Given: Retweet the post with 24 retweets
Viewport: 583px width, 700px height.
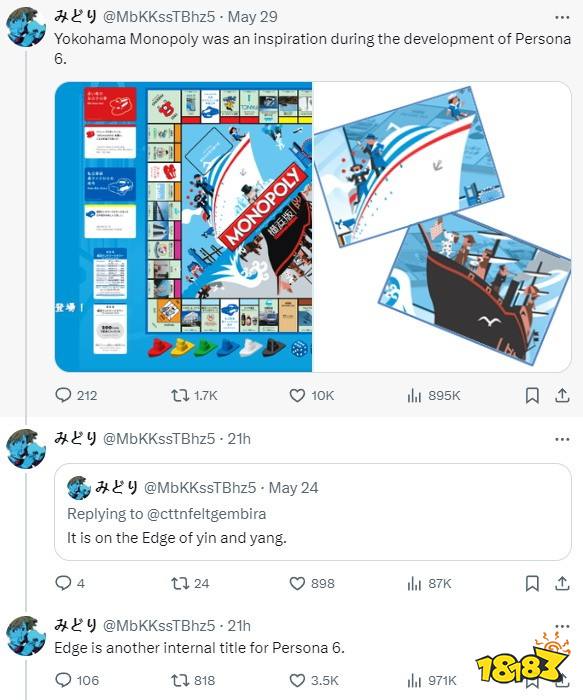Looking at the screenshot, I should (180, 583).
